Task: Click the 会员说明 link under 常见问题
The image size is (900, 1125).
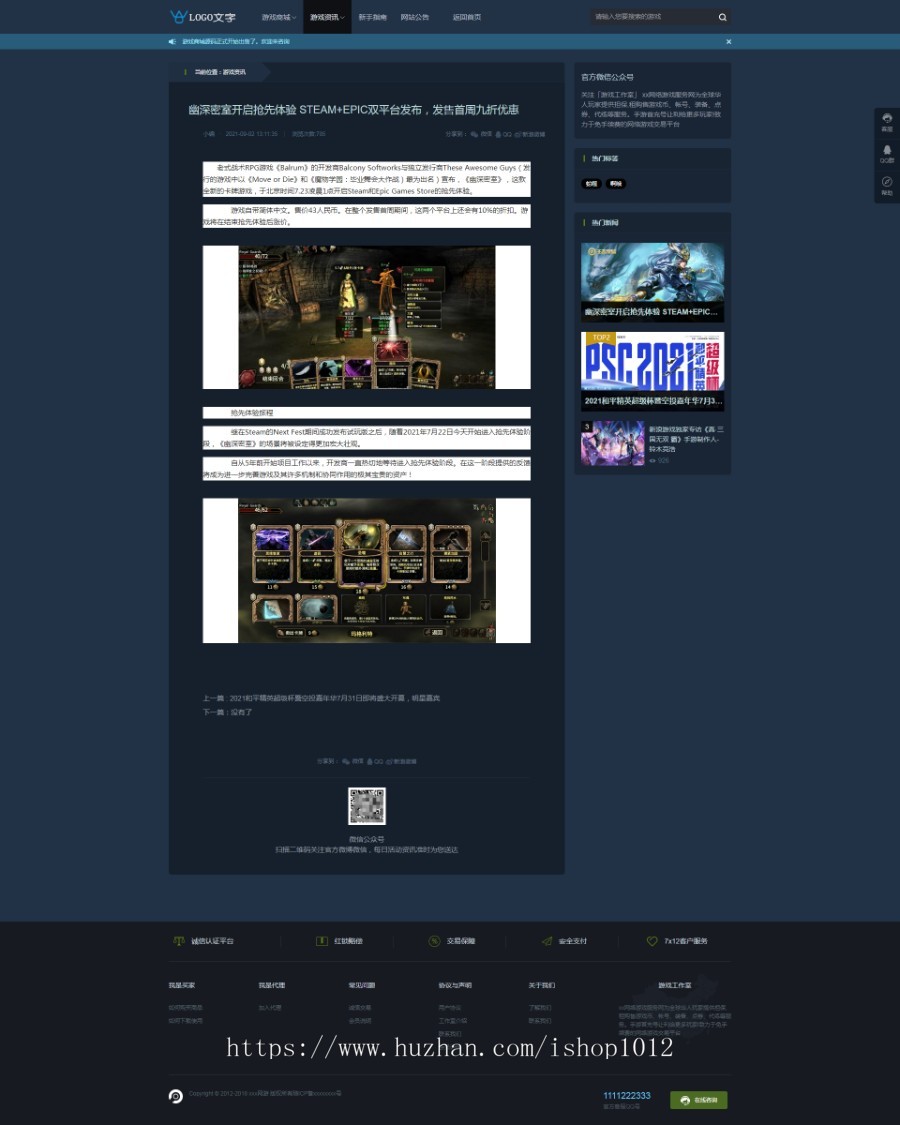Action: pos(360,1020)
